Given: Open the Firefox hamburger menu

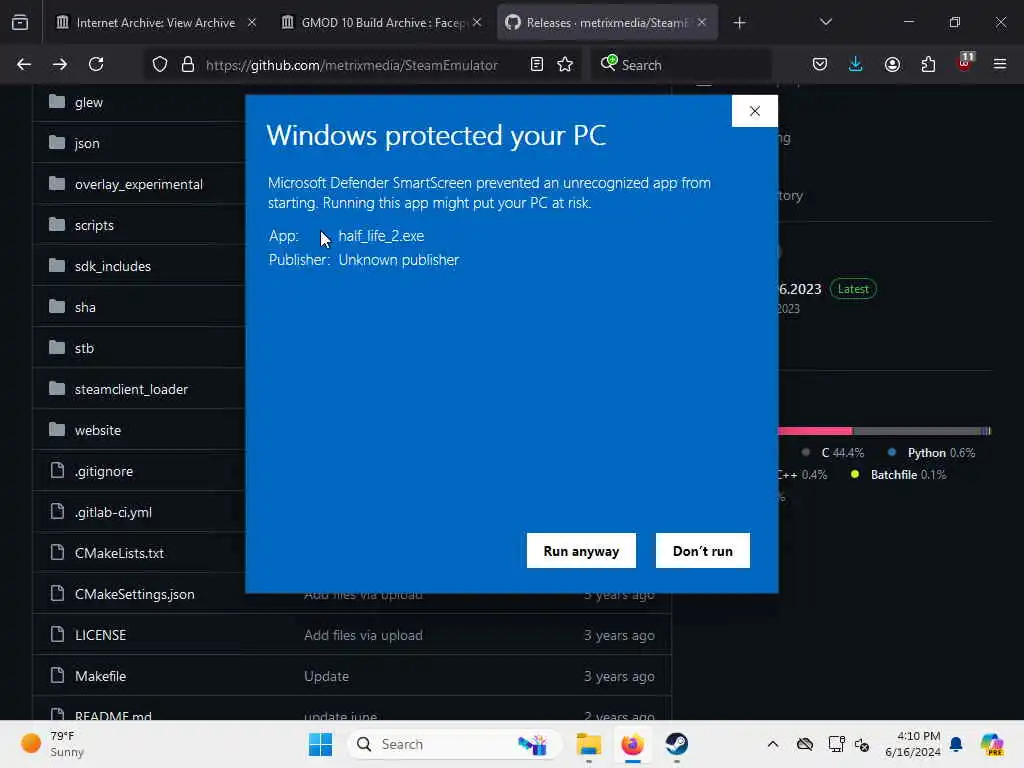Looking at the screenshot, I should tap(999, 64).
